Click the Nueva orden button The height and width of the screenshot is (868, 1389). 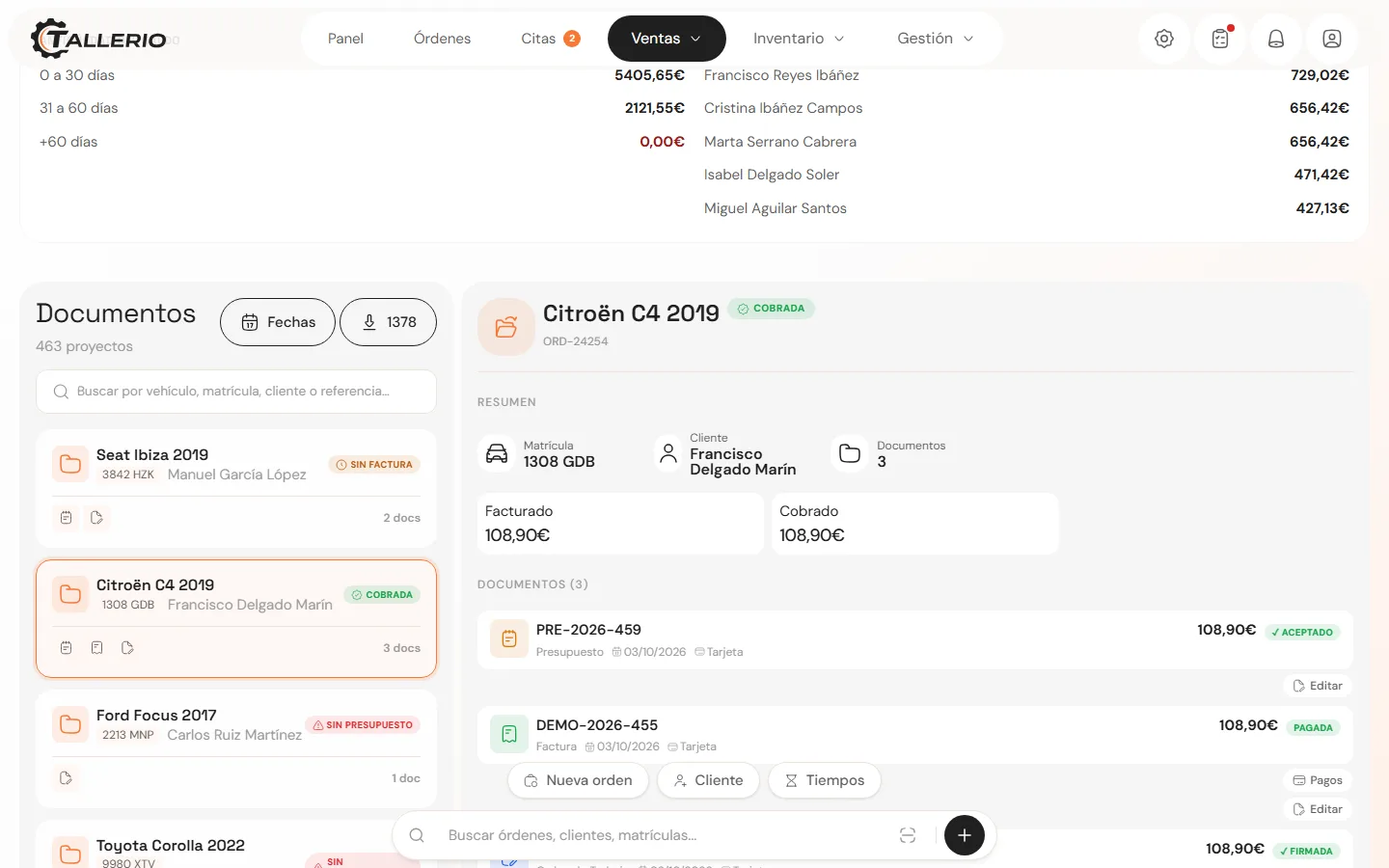578,780
